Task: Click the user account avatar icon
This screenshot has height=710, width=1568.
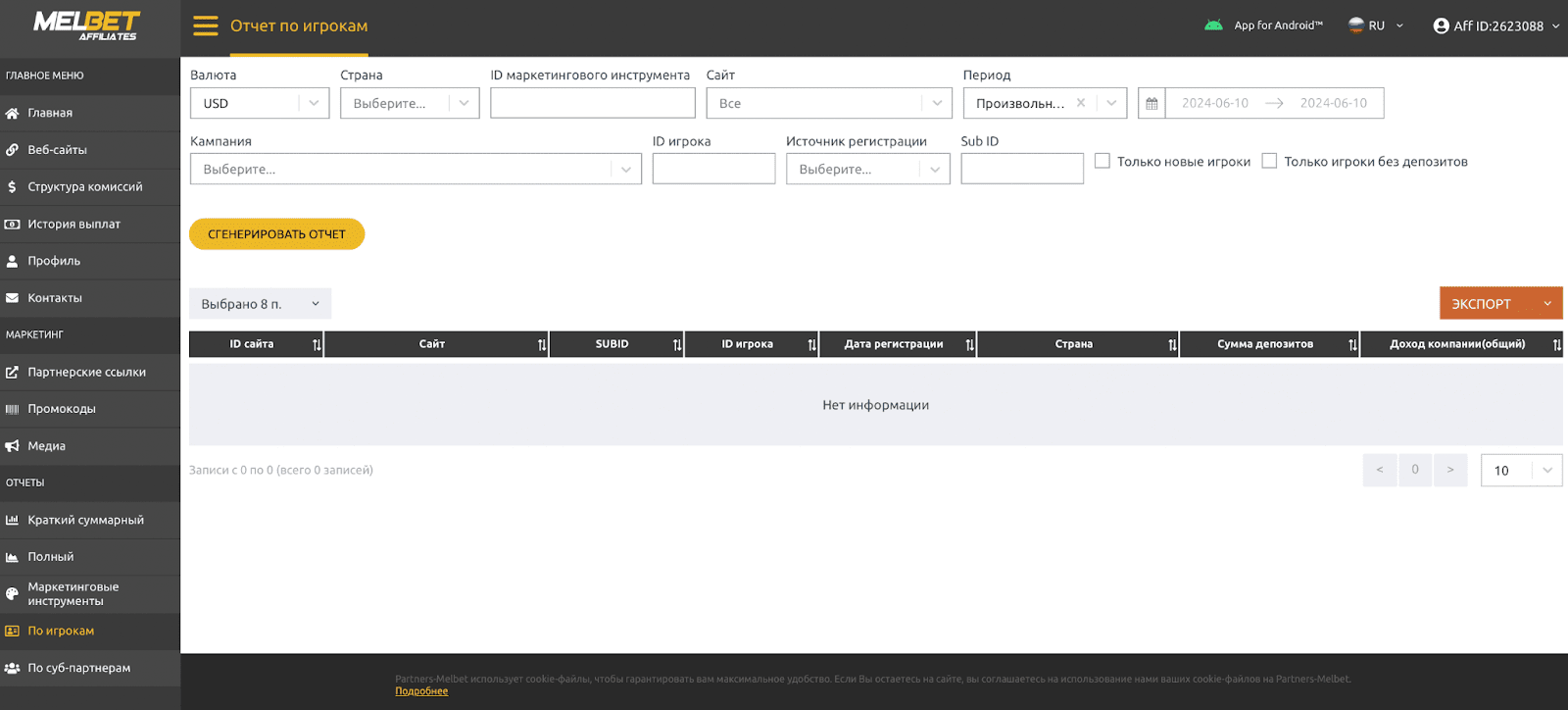Action: (1441, 26)
